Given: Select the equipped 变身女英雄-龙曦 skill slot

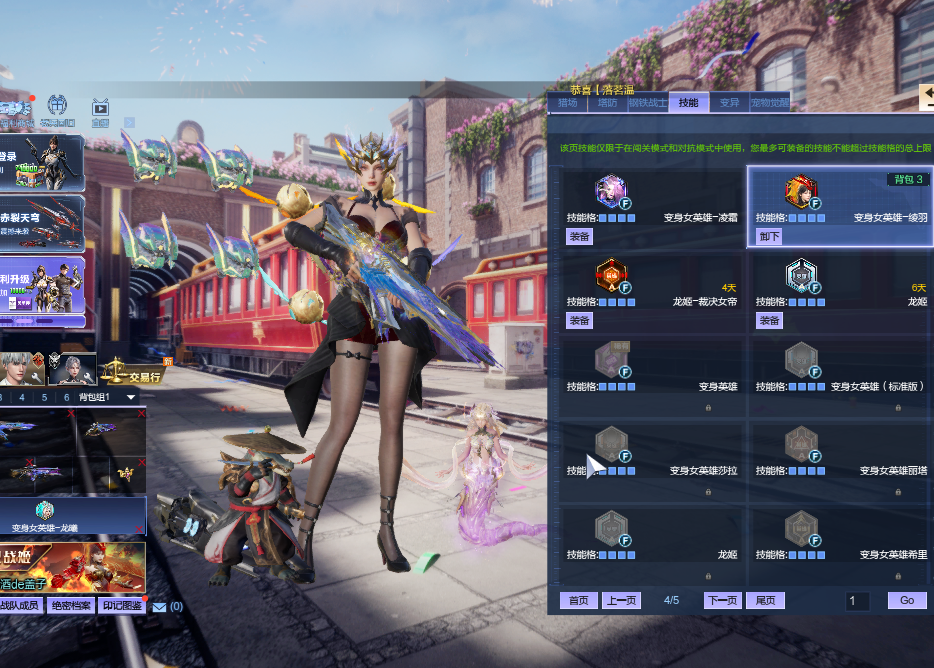Looking at the screenshot, I should click(x=73, y=516).
